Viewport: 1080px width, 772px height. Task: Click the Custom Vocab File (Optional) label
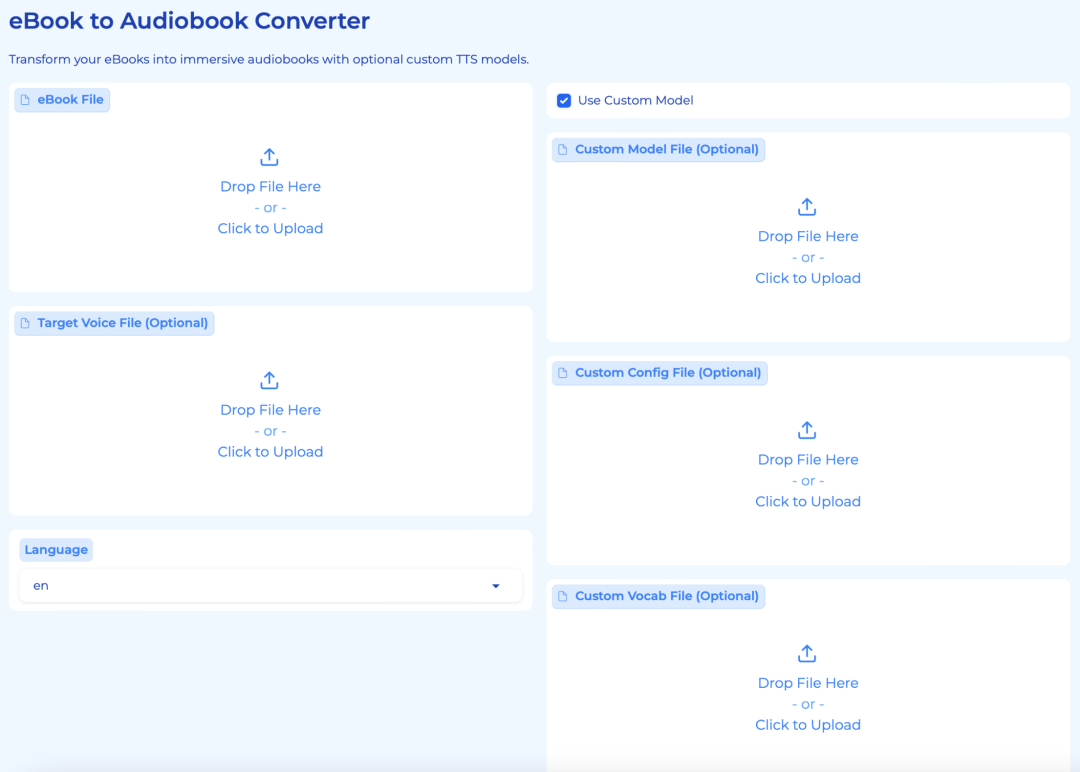pyautogui.click(x=666, y=596)
